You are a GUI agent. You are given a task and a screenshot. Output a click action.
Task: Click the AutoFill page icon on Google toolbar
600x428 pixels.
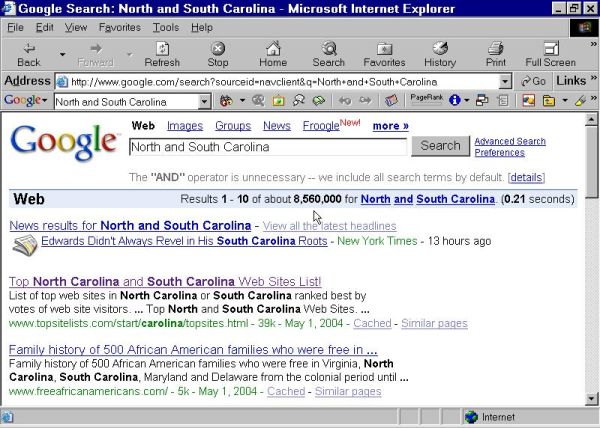[x=503, y=101]
